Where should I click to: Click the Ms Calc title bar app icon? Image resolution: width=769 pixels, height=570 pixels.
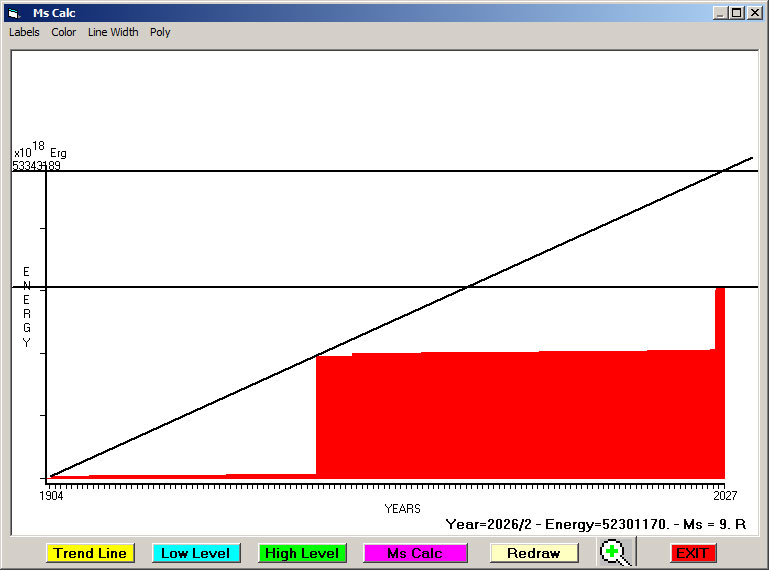(x=14, y=13)
